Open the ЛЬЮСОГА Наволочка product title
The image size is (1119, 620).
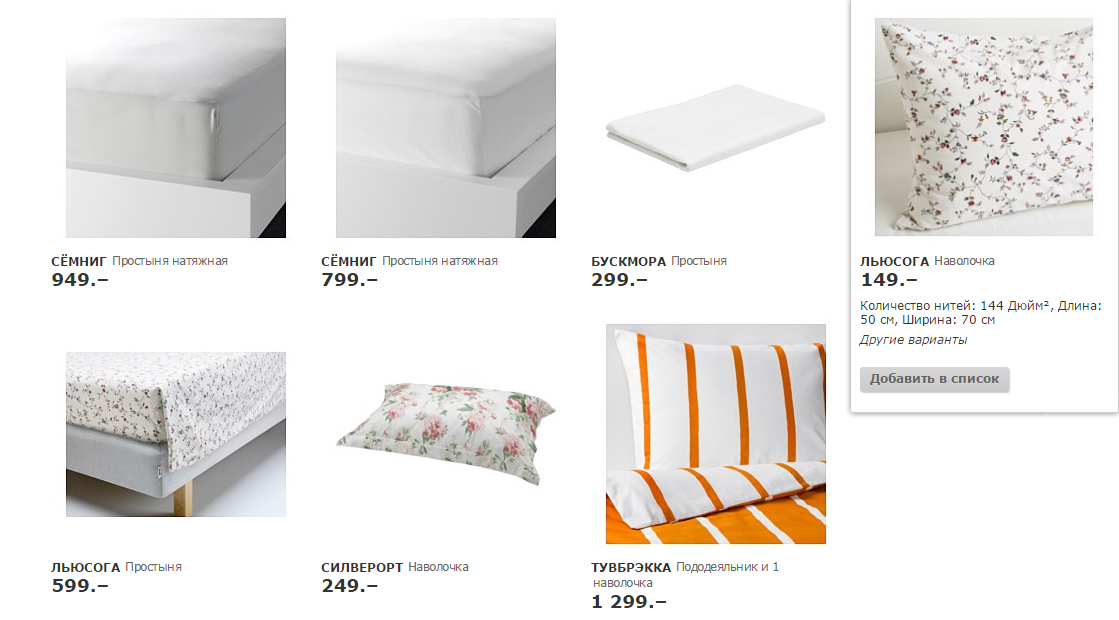click(927, 261)
